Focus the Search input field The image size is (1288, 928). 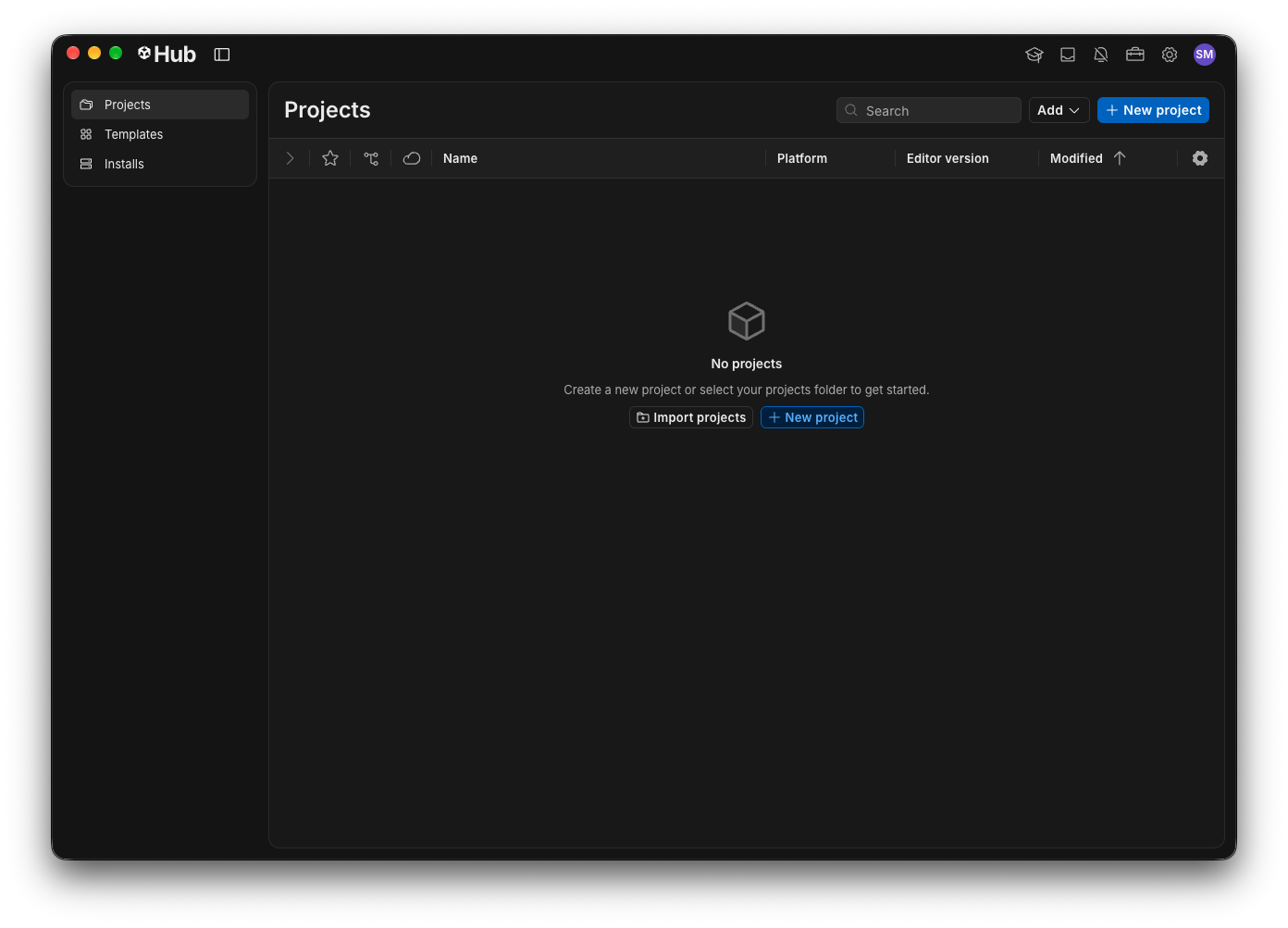[x=929, y=110]
